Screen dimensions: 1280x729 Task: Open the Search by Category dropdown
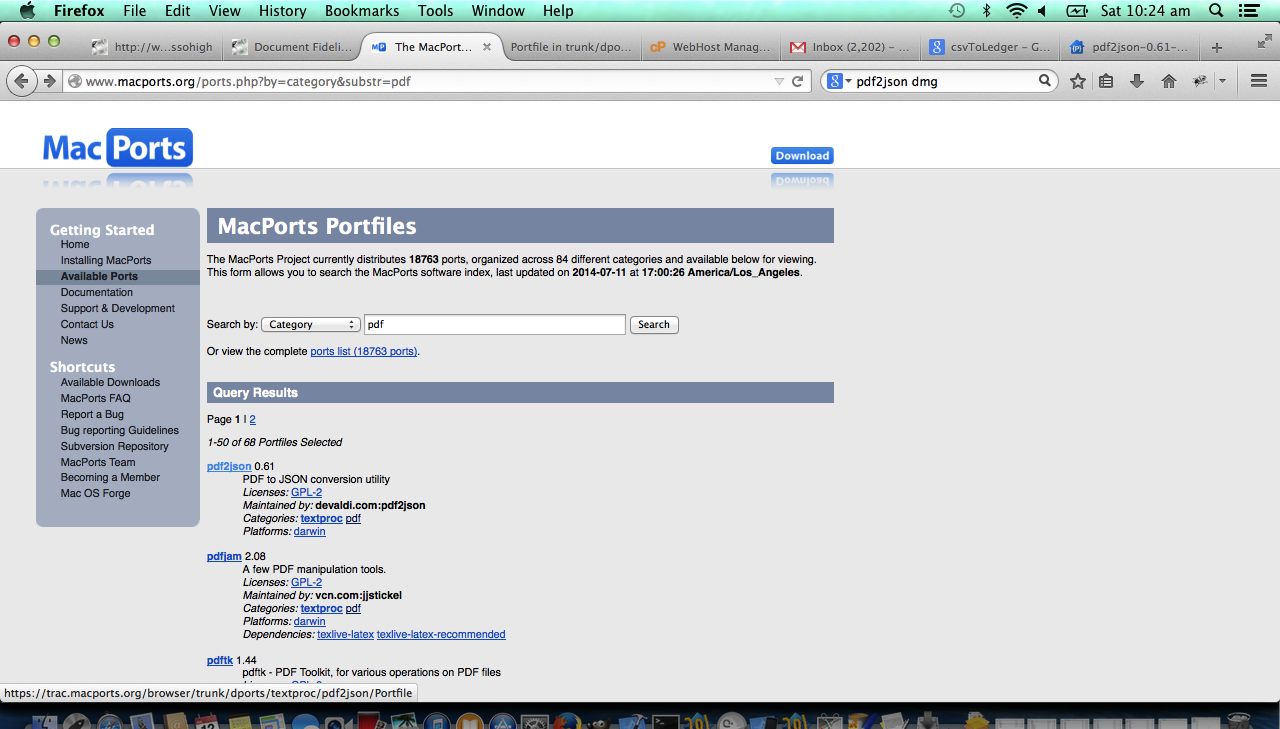[311, 325]
